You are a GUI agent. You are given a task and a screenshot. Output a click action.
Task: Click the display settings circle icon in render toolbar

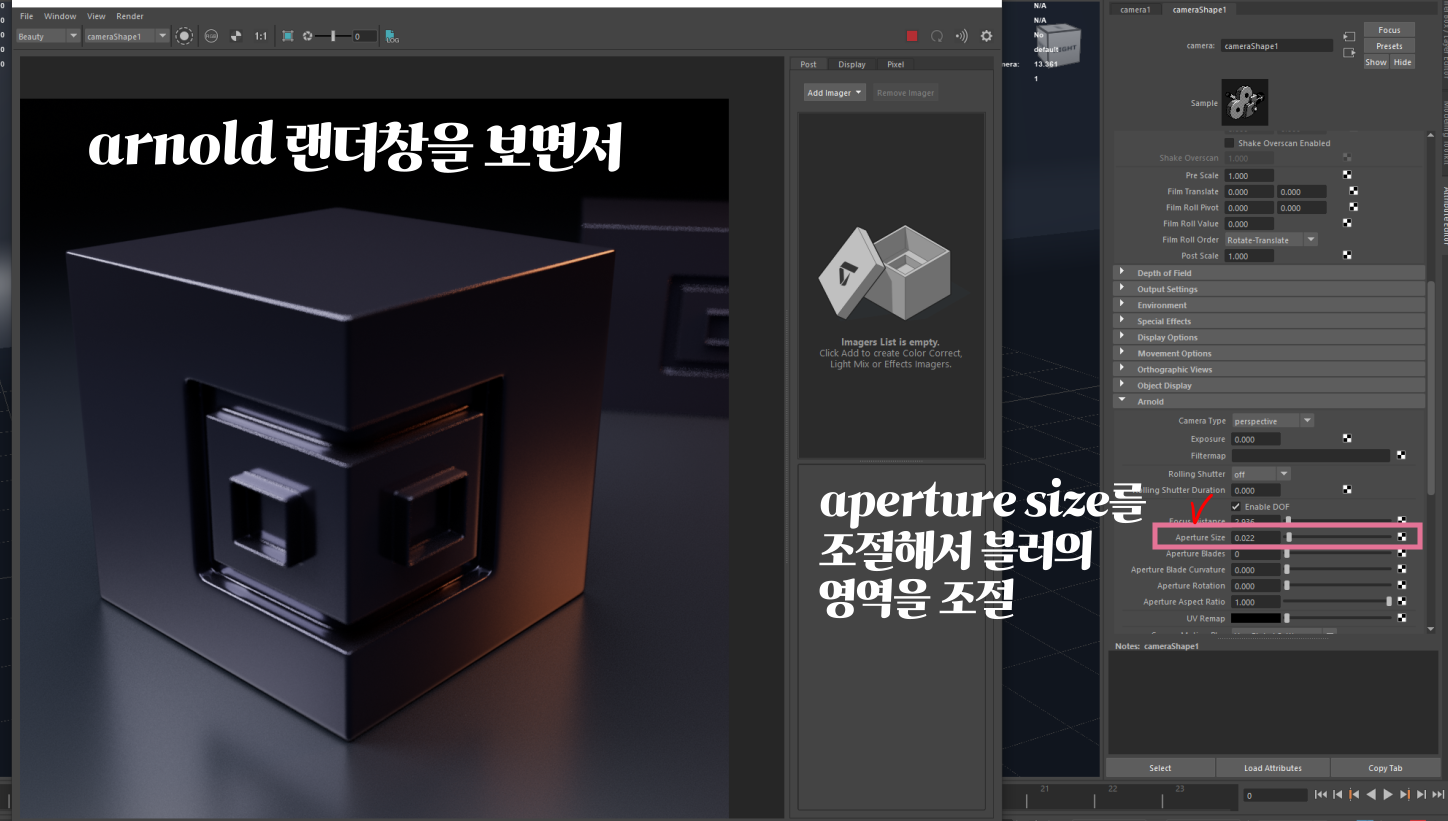click(184, 36)
